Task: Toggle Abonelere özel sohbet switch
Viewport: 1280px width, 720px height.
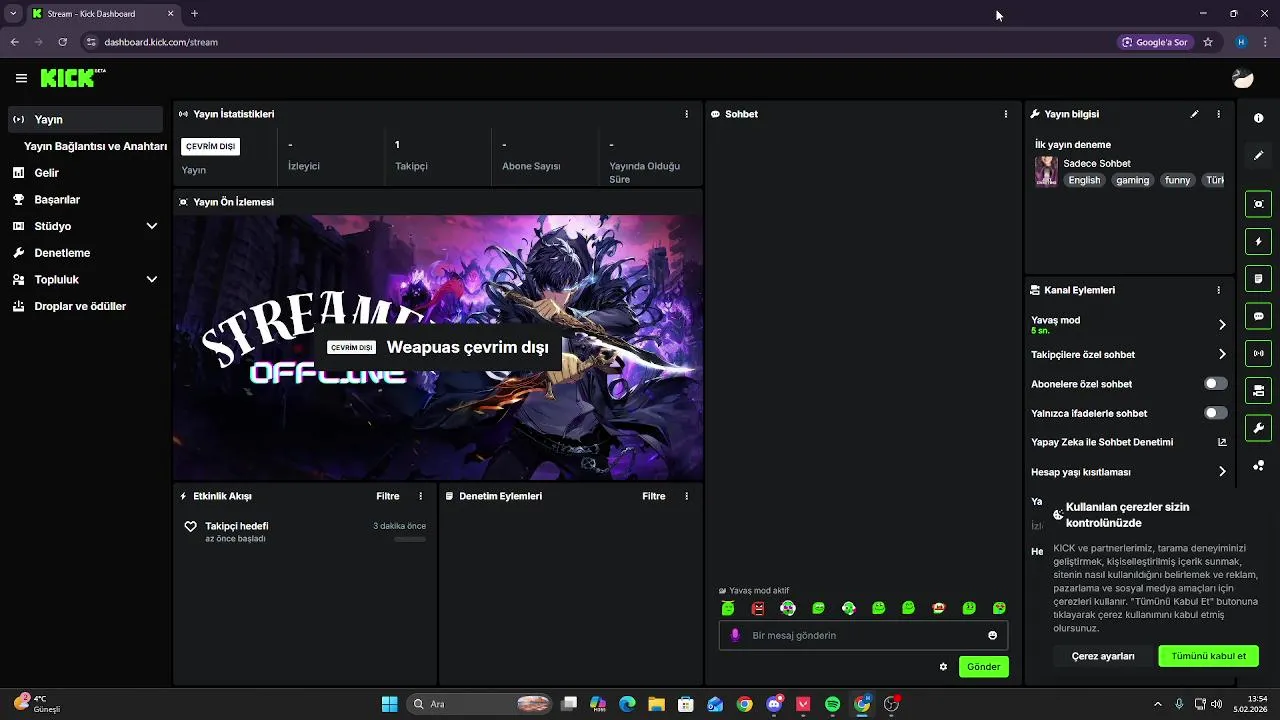Action: 1215,384
